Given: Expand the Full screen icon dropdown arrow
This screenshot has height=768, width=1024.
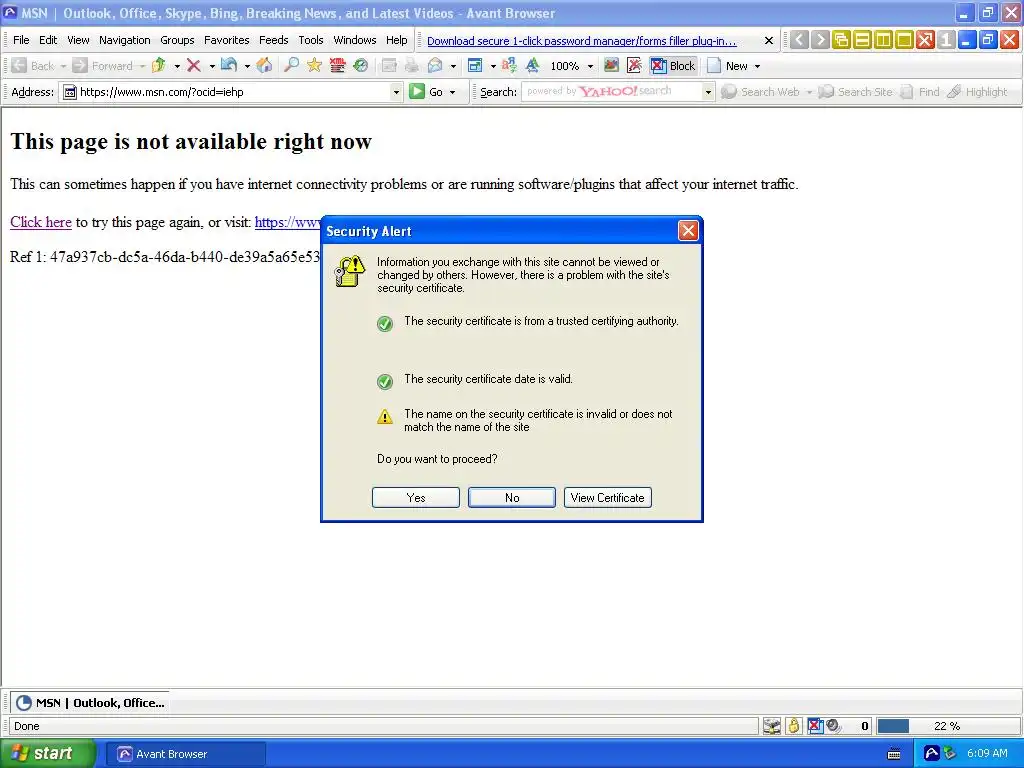Looking at the screenshot, I should (x=492, y=66).
